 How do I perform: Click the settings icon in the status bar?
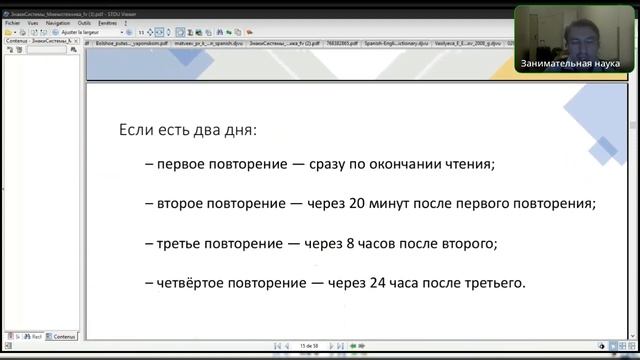(x=602, y=346)
